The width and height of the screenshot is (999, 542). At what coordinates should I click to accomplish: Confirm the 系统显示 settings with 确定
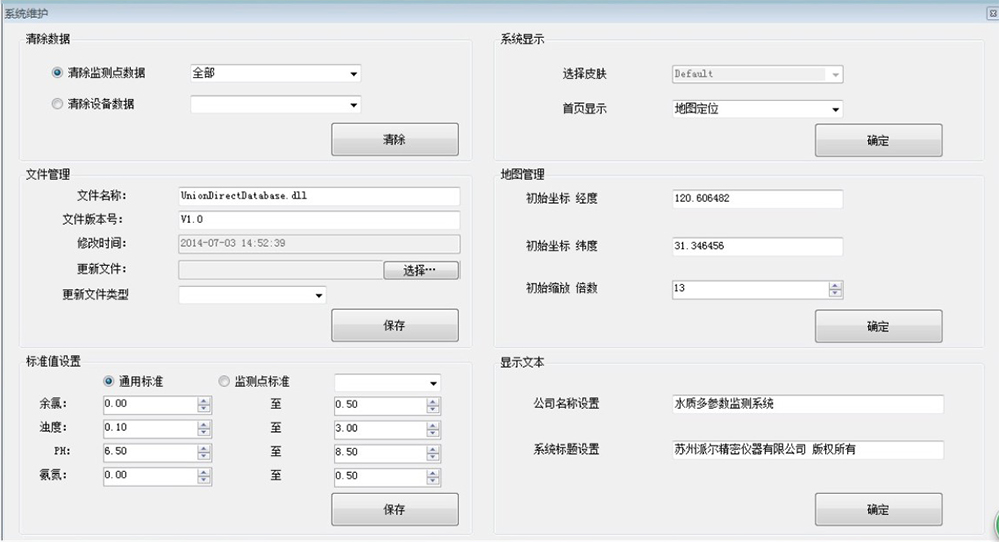[878, 141]
